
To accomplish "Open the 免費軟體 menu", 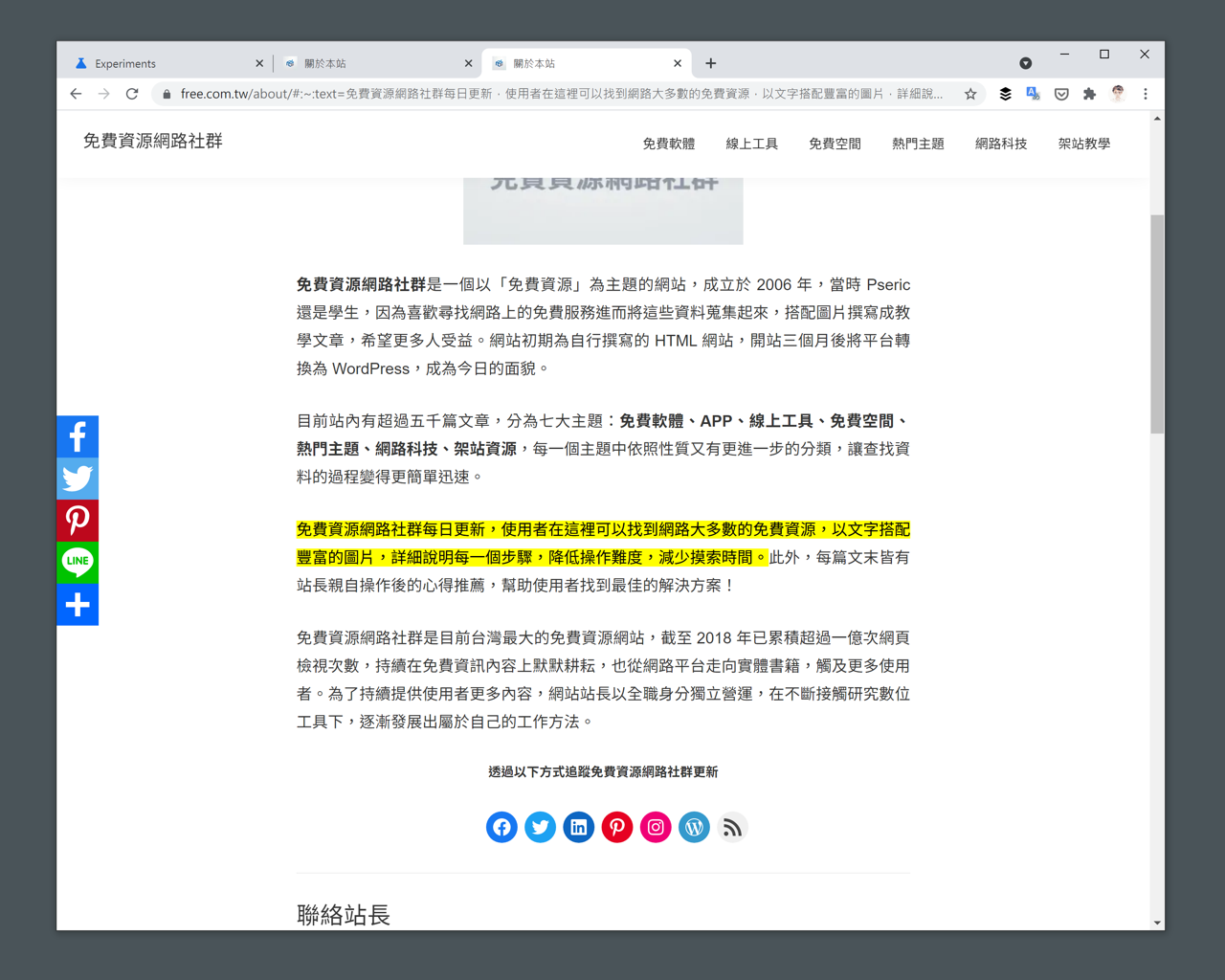I will tap(669, 144).
